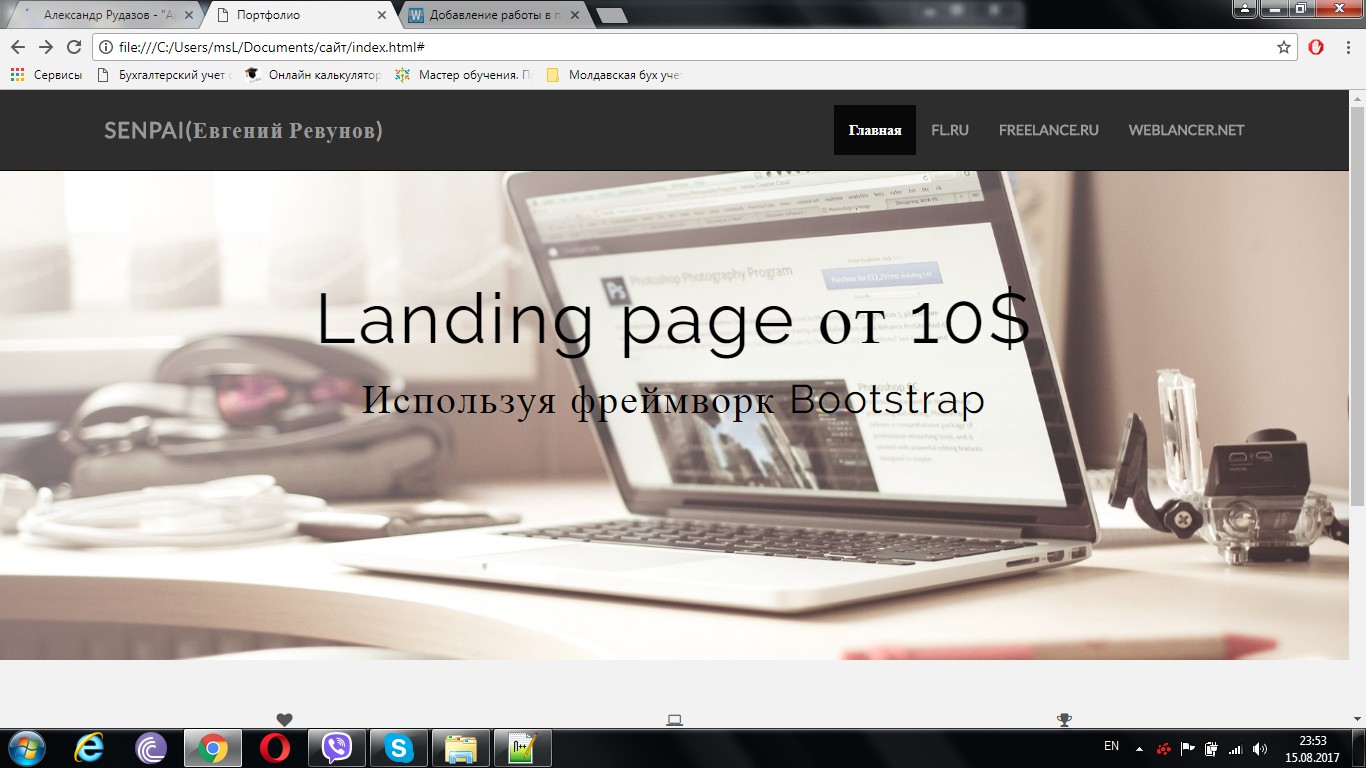Click the browser Forward arrow

click(45, 47)
